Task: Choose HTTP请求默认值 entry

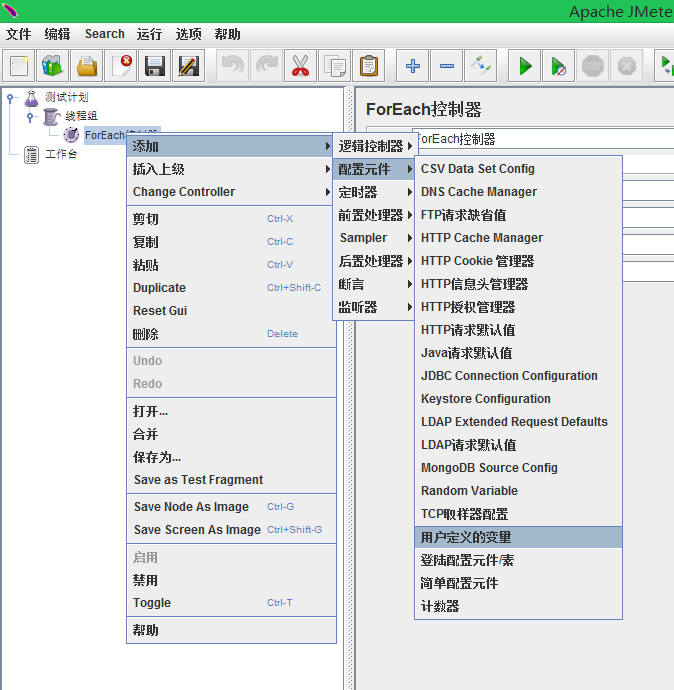Action: click(x=518, y=330)
